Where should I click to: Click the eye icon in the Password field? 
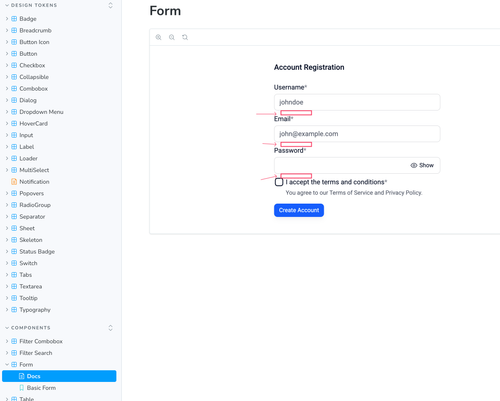pyautogui.click(x=414, y=165)
